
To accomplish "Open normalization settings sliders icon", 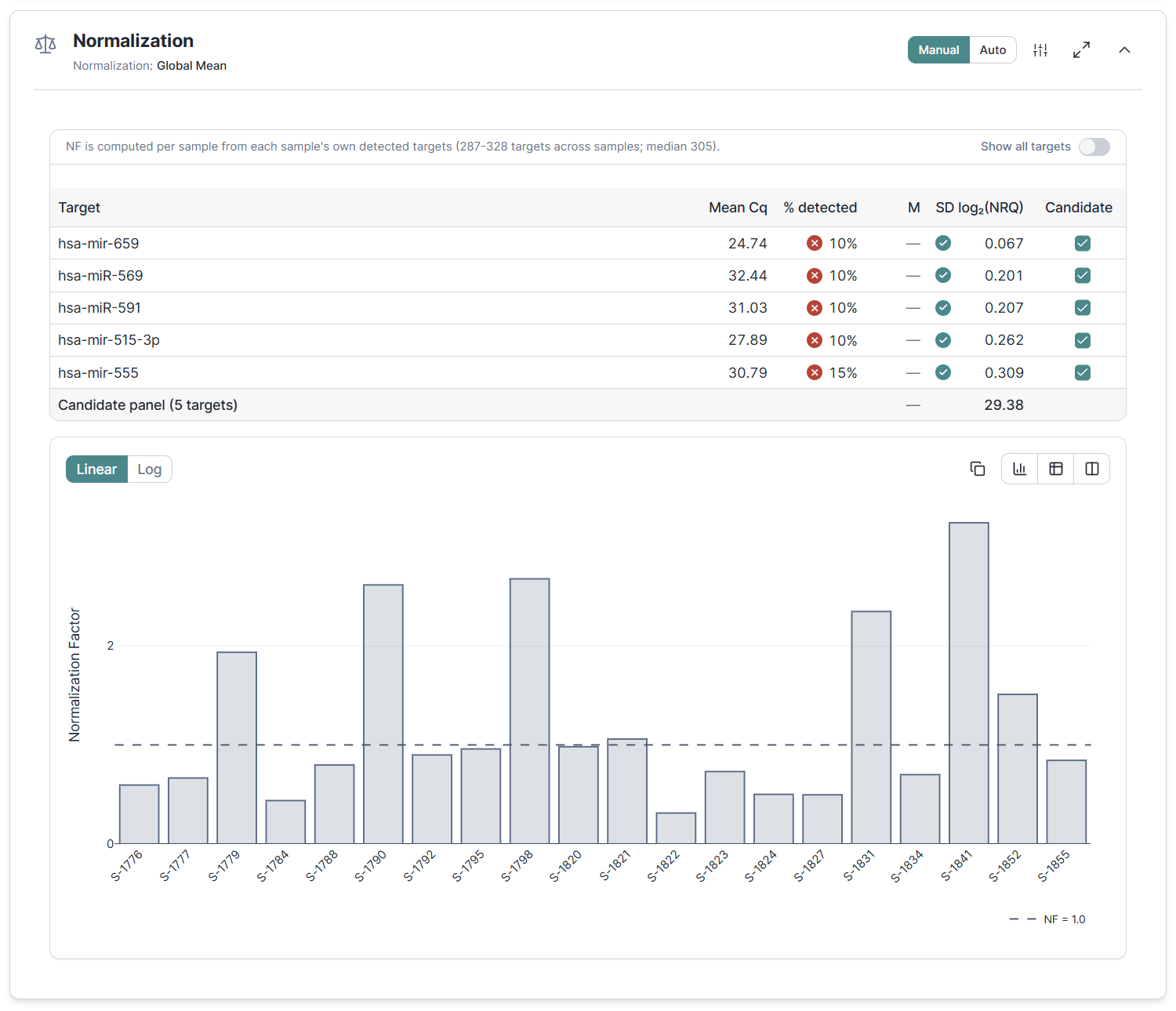I will point(1040,50).
